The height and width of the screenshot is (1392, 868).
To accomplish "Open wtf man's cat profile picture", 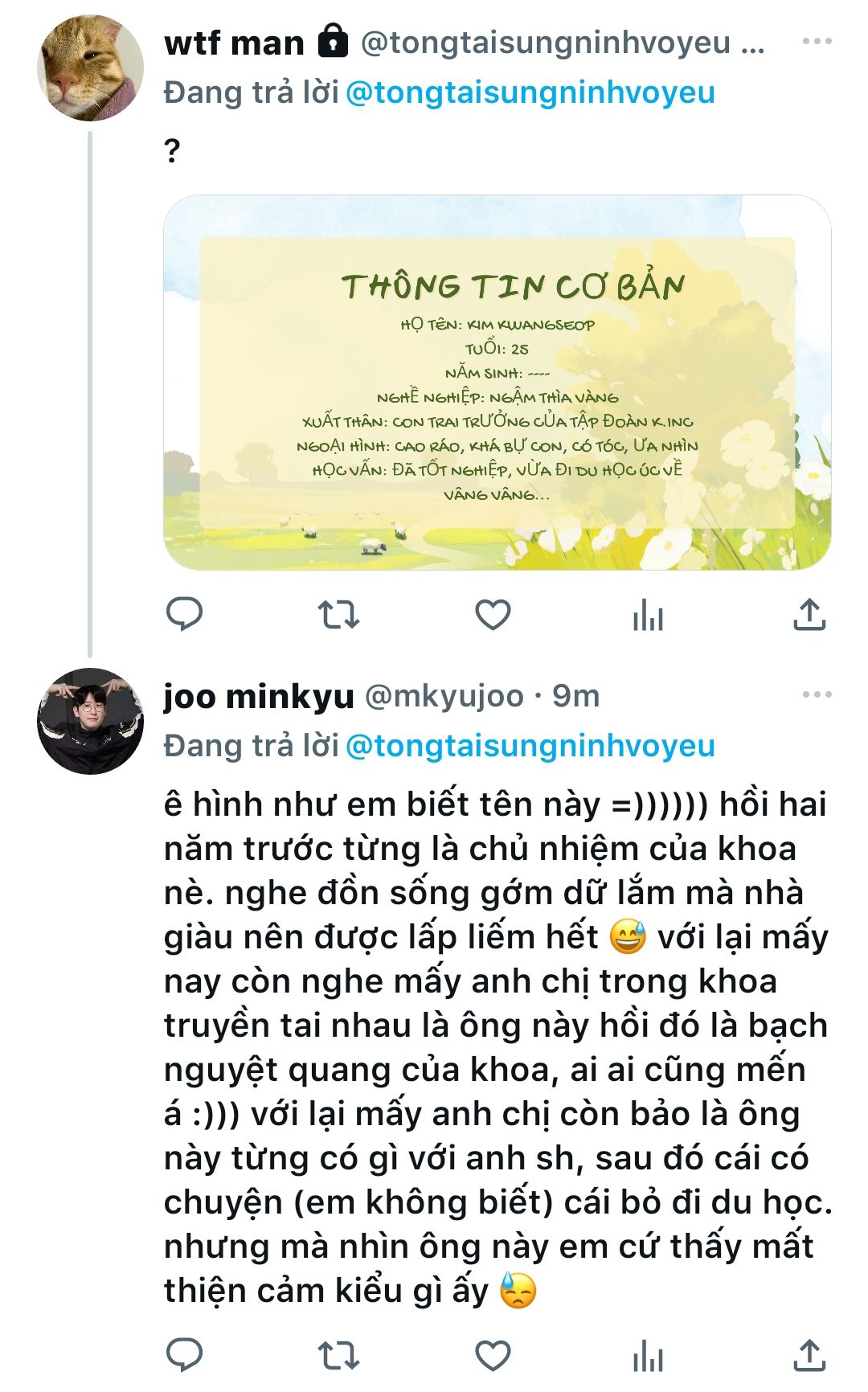I will coord(90,68).
